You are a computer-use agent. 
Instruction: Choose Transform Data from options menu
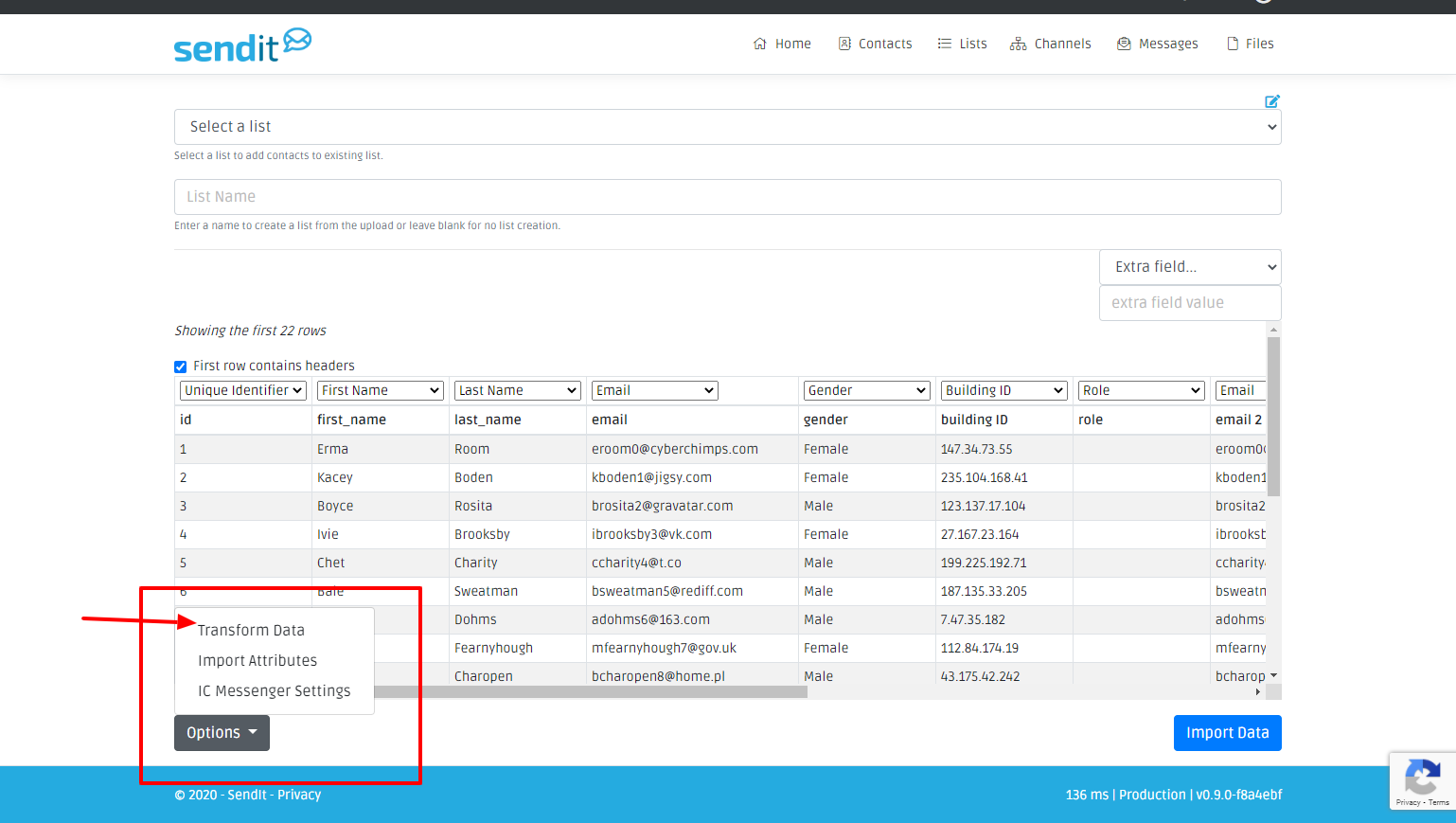point(251,631)
